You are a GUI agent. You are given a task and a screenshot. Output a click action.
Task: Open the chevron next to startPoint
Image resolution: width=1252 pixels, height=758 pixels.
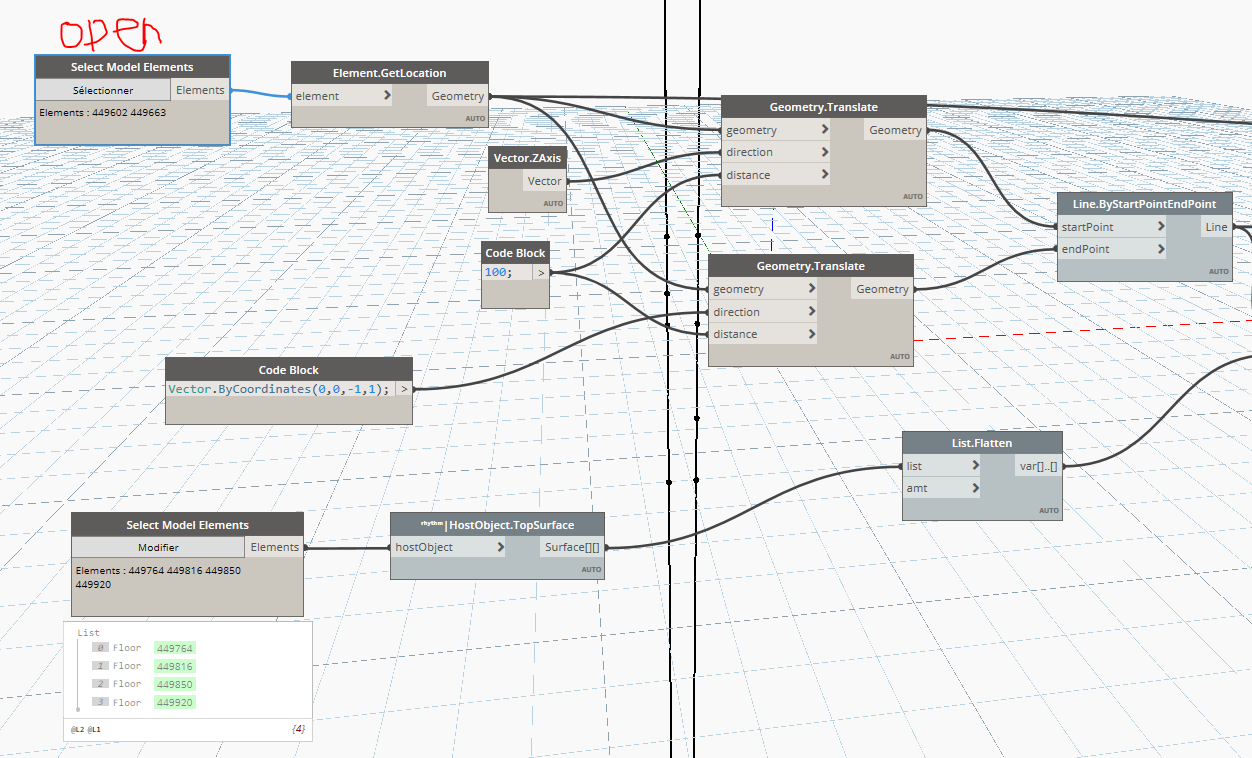pyautogui.click(x=1161, y=227)
